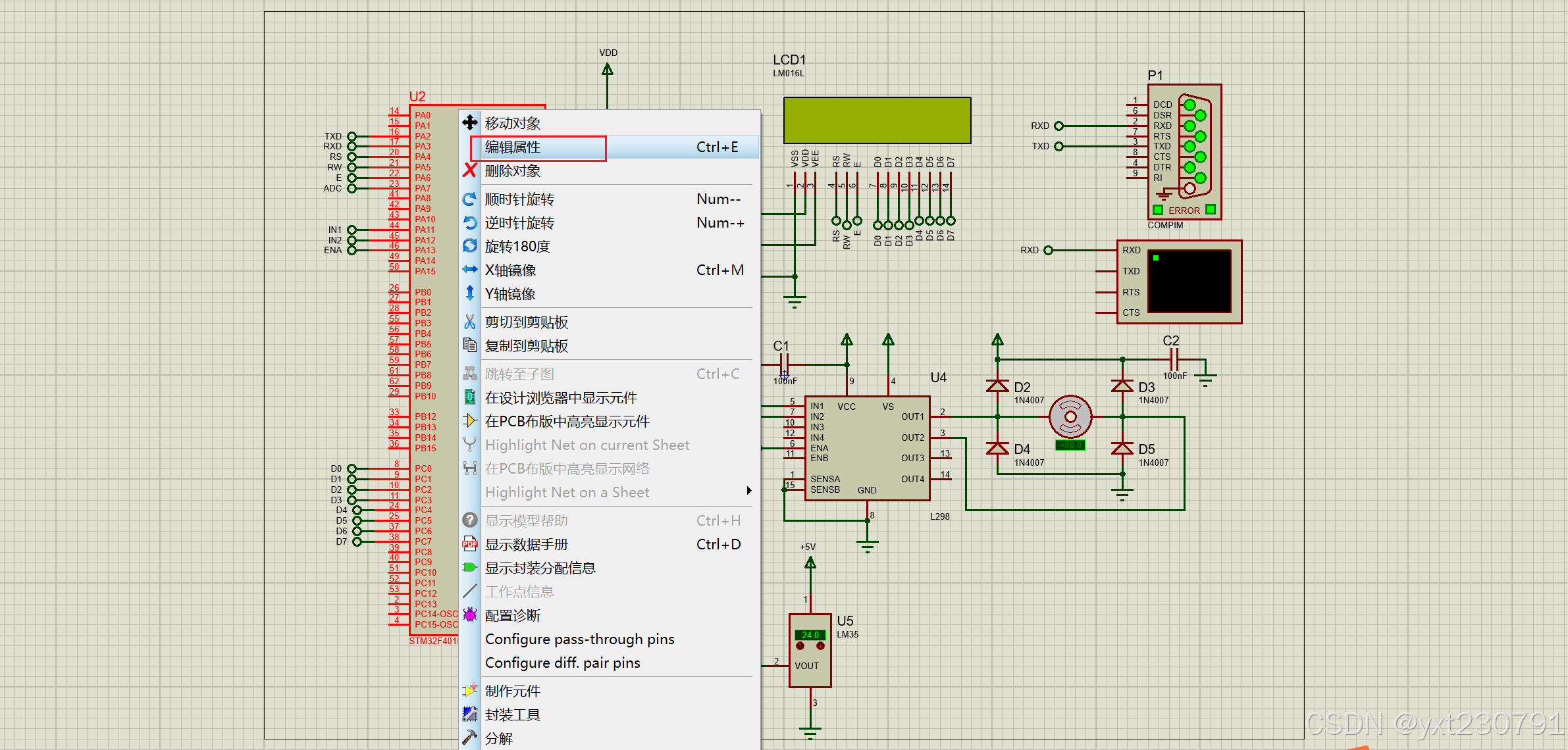Image resolution: width=1568 pixels, height=750 pixels.
Task: Click the L298 motor driver chip U4
Action: click(x=866, y=449)
